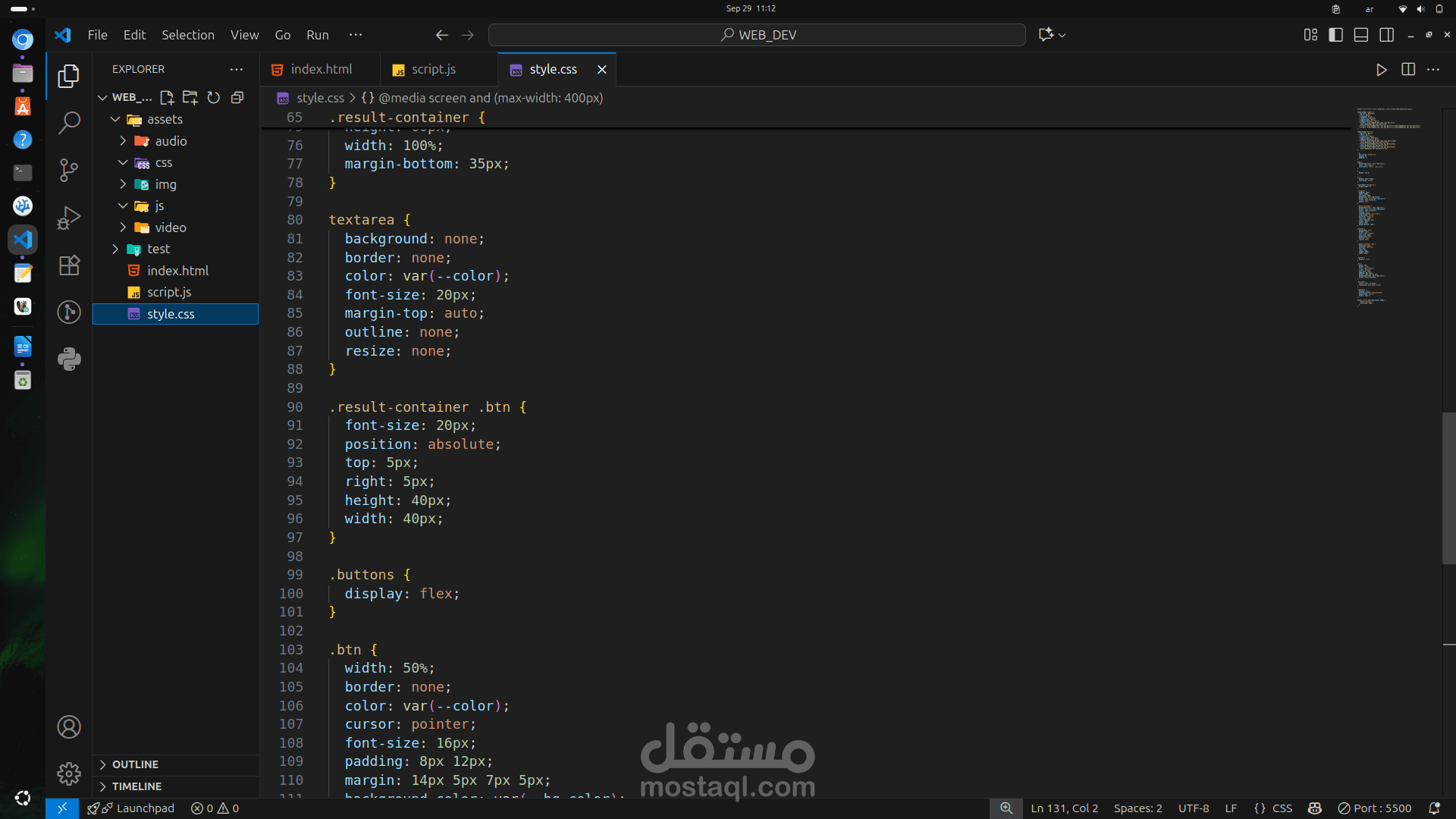
Task: Open the Selection menu
Action: tap(187, 35)
